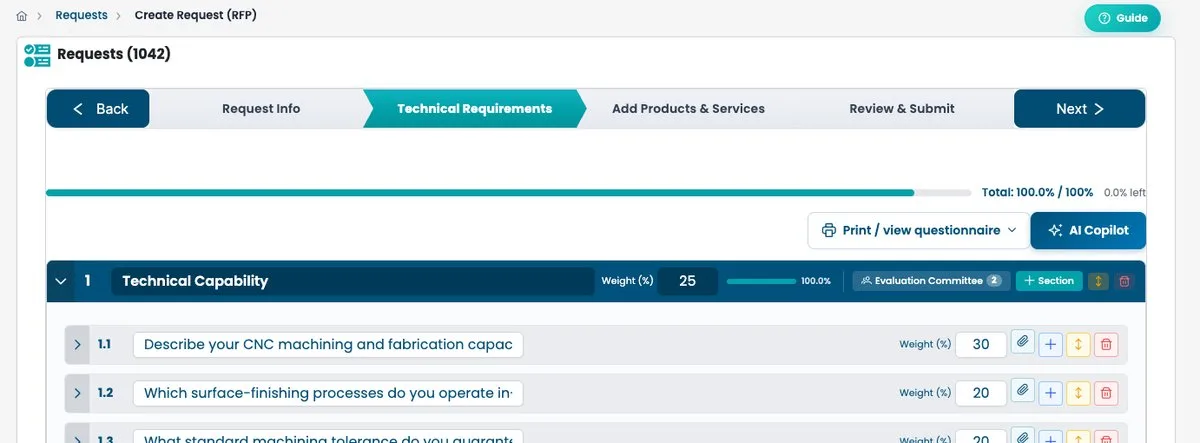Add a question after 1.1
This screenshot has width=1200, height=443.
1050,345
